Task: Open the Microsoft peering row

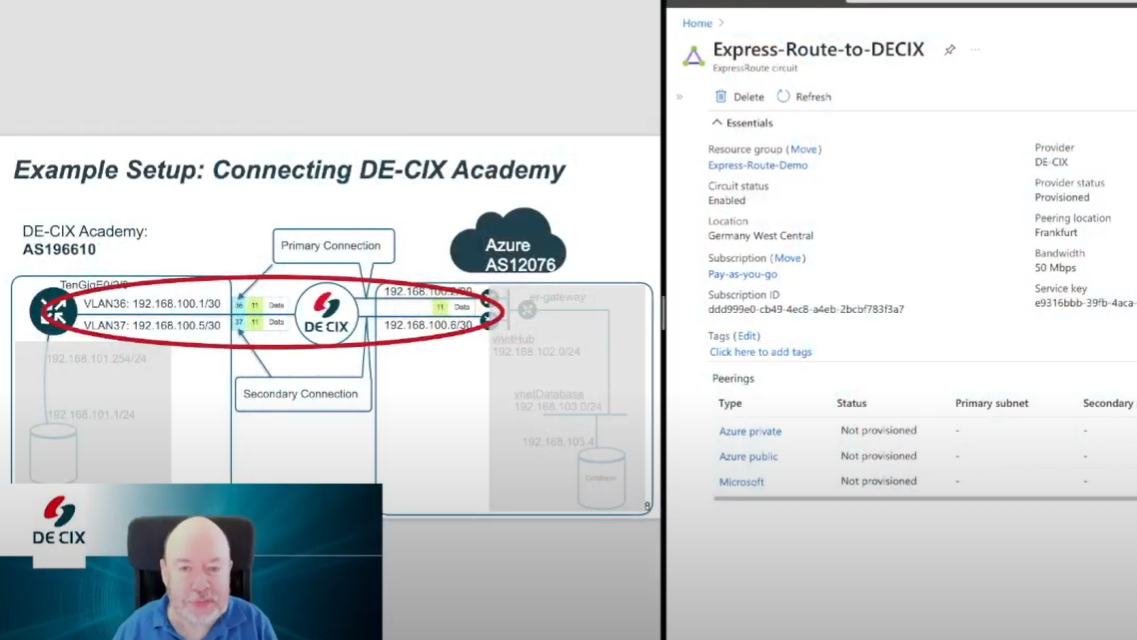Action: point(741,482)
